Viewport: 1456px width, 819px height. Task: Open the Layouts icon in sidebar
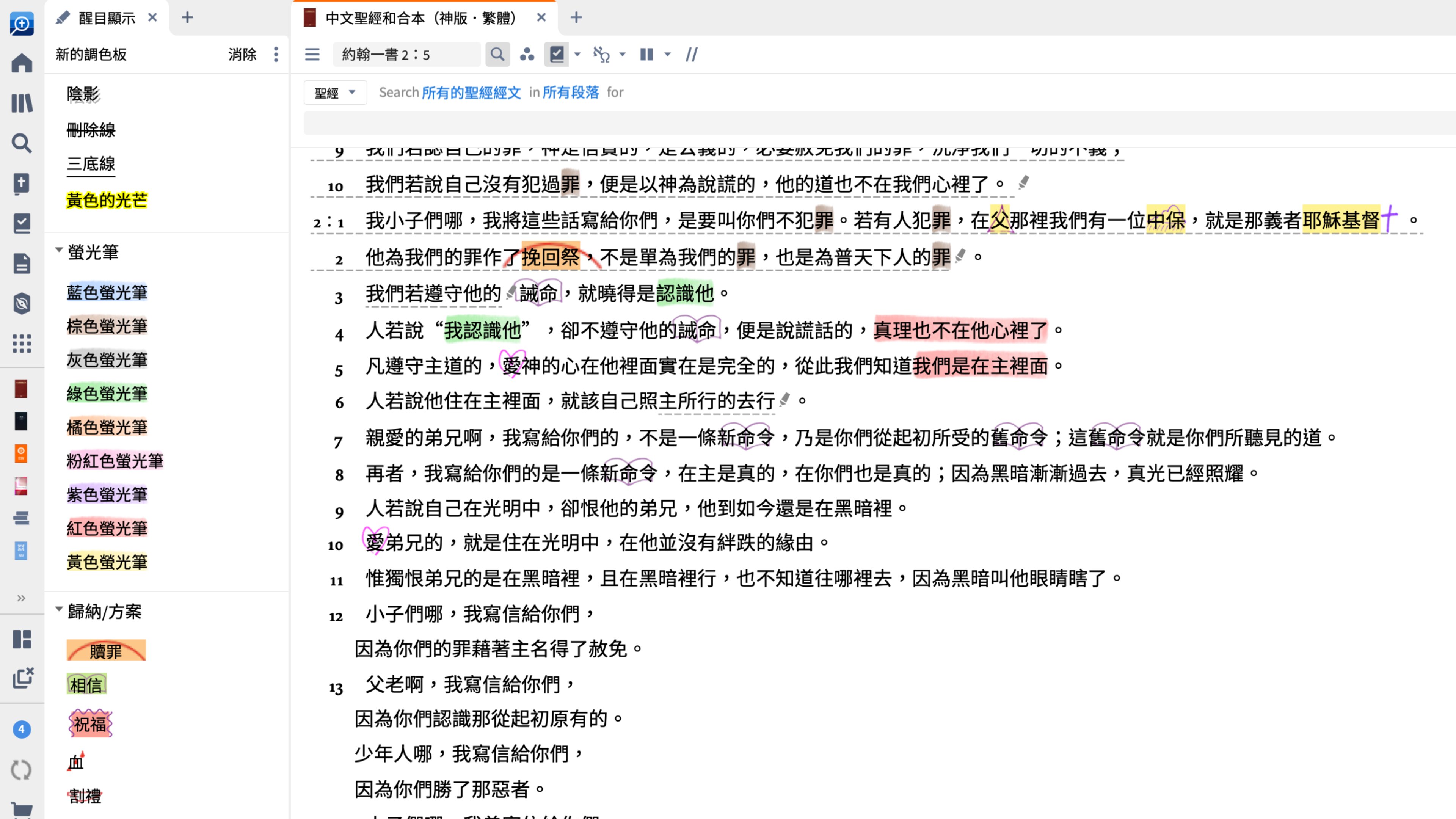point(22,639)
